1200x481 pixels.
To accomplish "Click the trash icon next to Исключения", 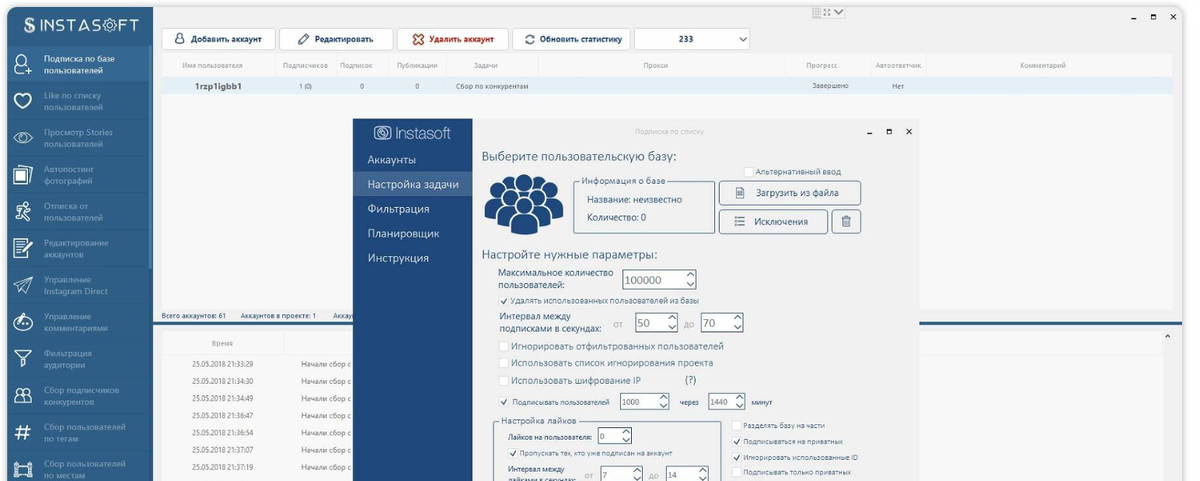I will [846, 221].
